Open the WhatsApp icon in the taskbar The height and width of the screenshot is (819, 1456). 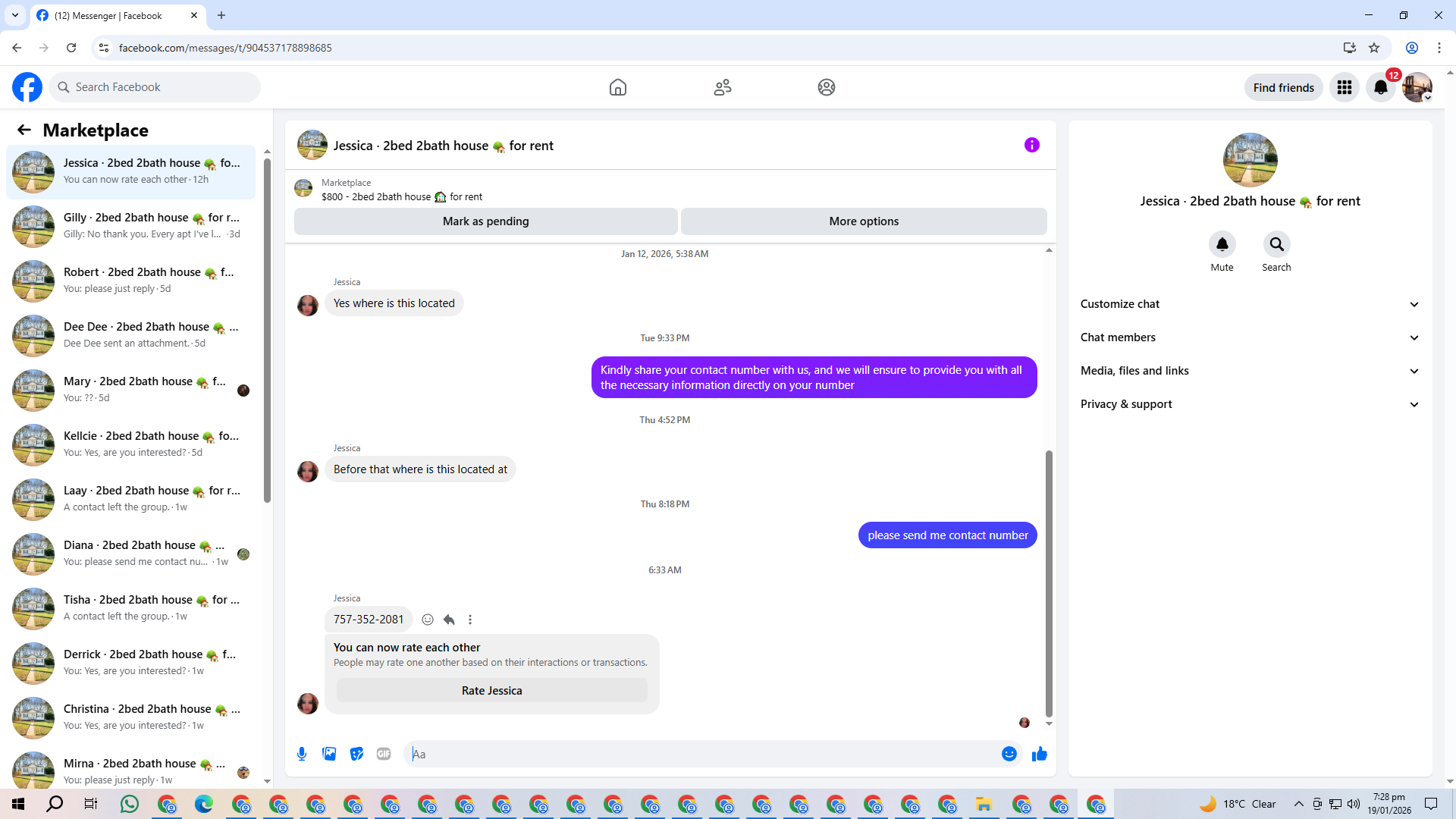[x=130, y=804]
